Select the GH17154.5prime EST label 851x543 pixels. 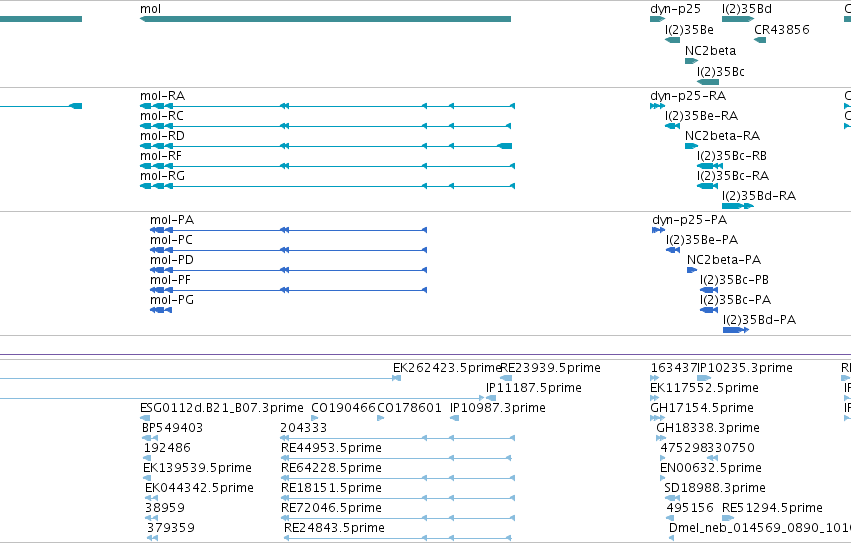[702, 408]
